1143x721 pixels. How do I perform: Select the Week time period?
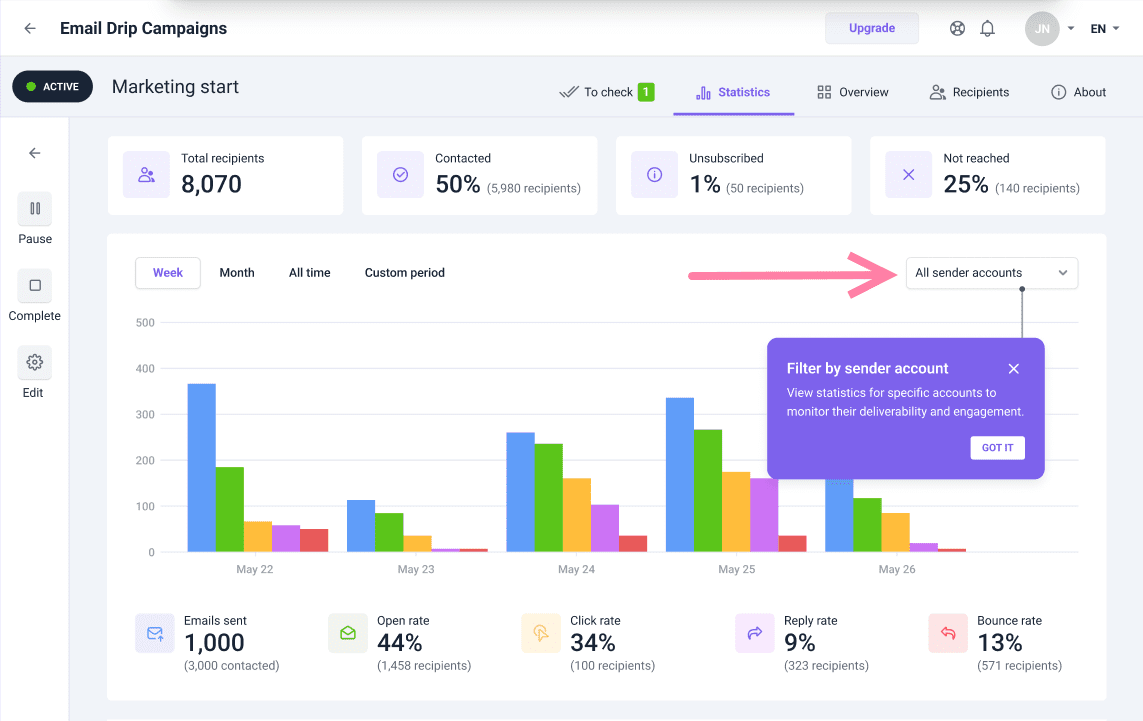coord(168,273)
